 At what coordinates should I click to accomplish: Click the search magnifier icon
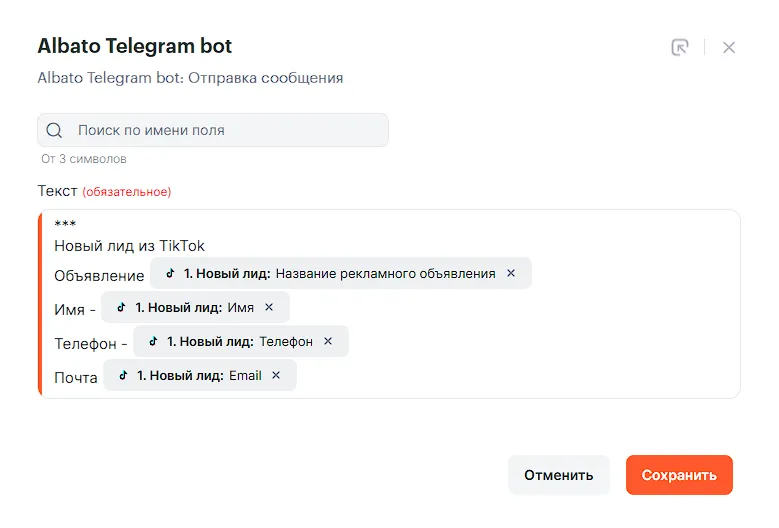click(x=54, y=130)
